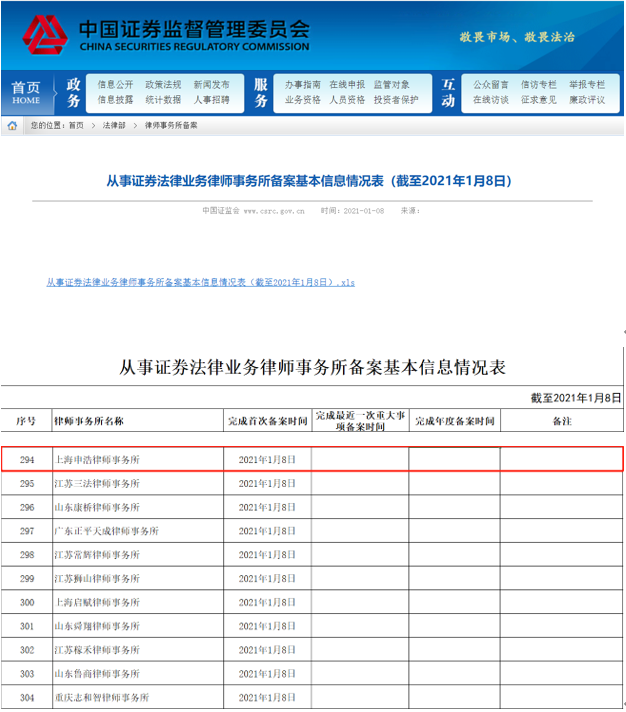The width and height of the screenshot is (626, 712).
Task: Open 征求意见 in the 互动 section
Action: coord(538,99)
